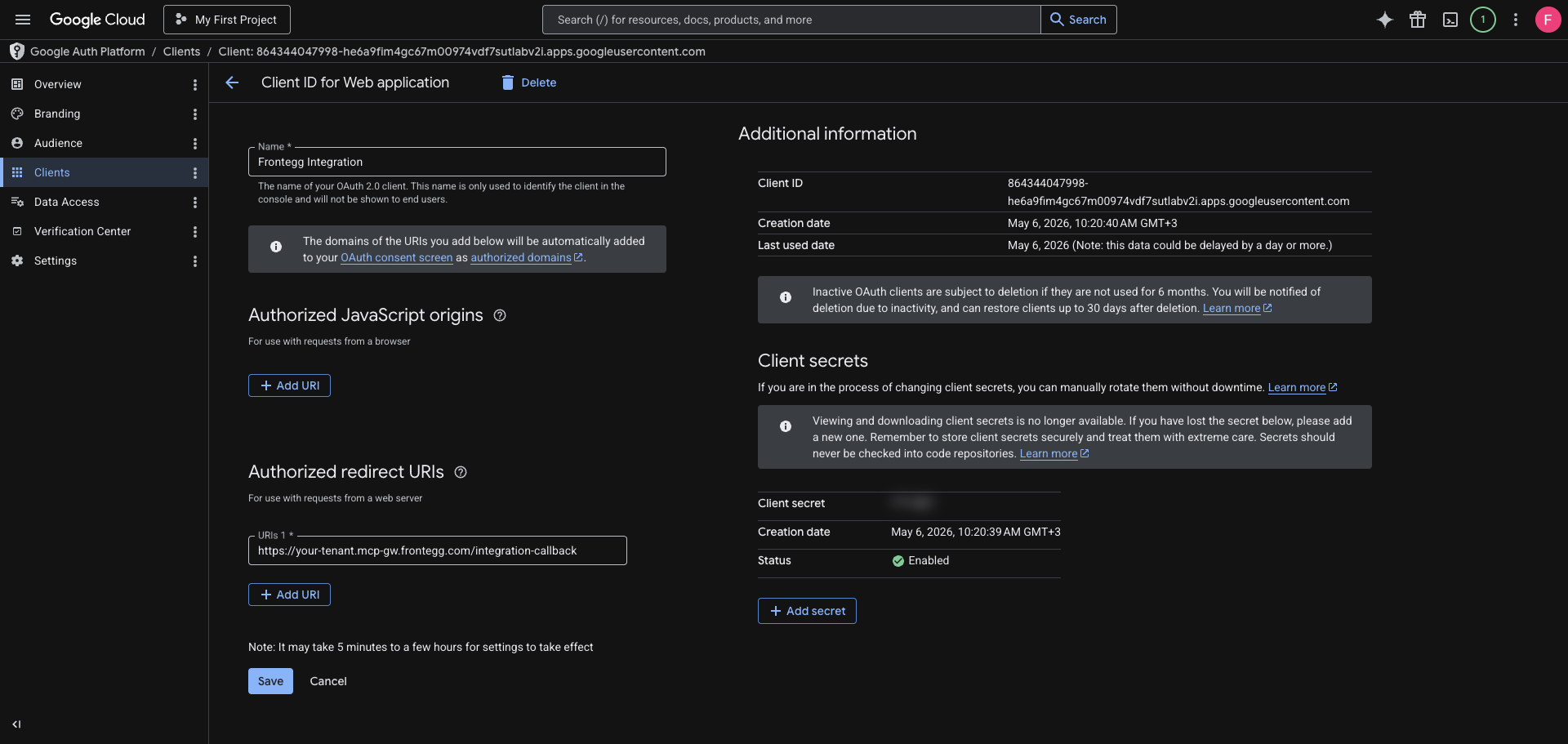Open more options for Audience
Screen dimensions: 1568x744
pyautogui.click(x=194, y=143)
